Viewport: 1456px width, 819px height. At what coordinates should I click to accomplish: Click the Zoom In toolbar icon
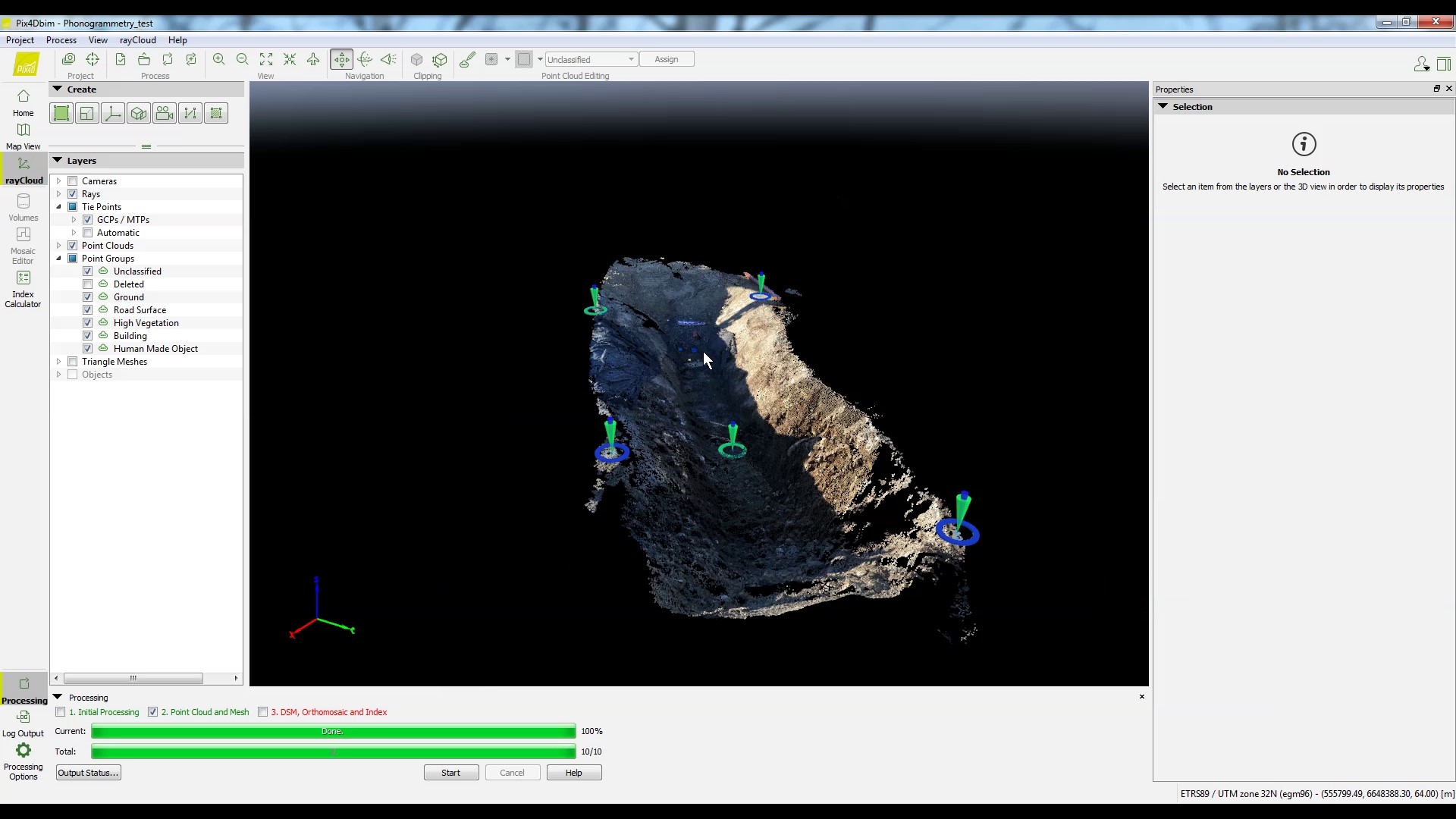pyautogui.click(x=218, y=59)
